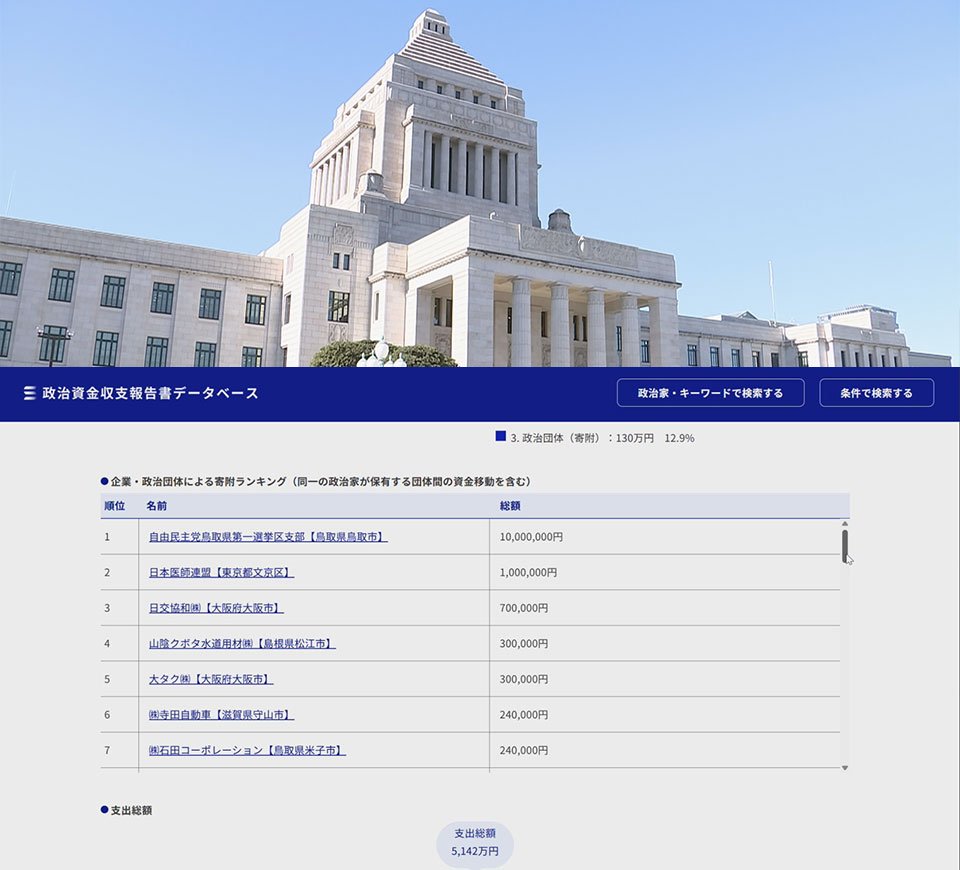Open ㈱寺田自動車【滋賀県守山市】 link
The image size is (960, 870).
(x=221, y=714)
